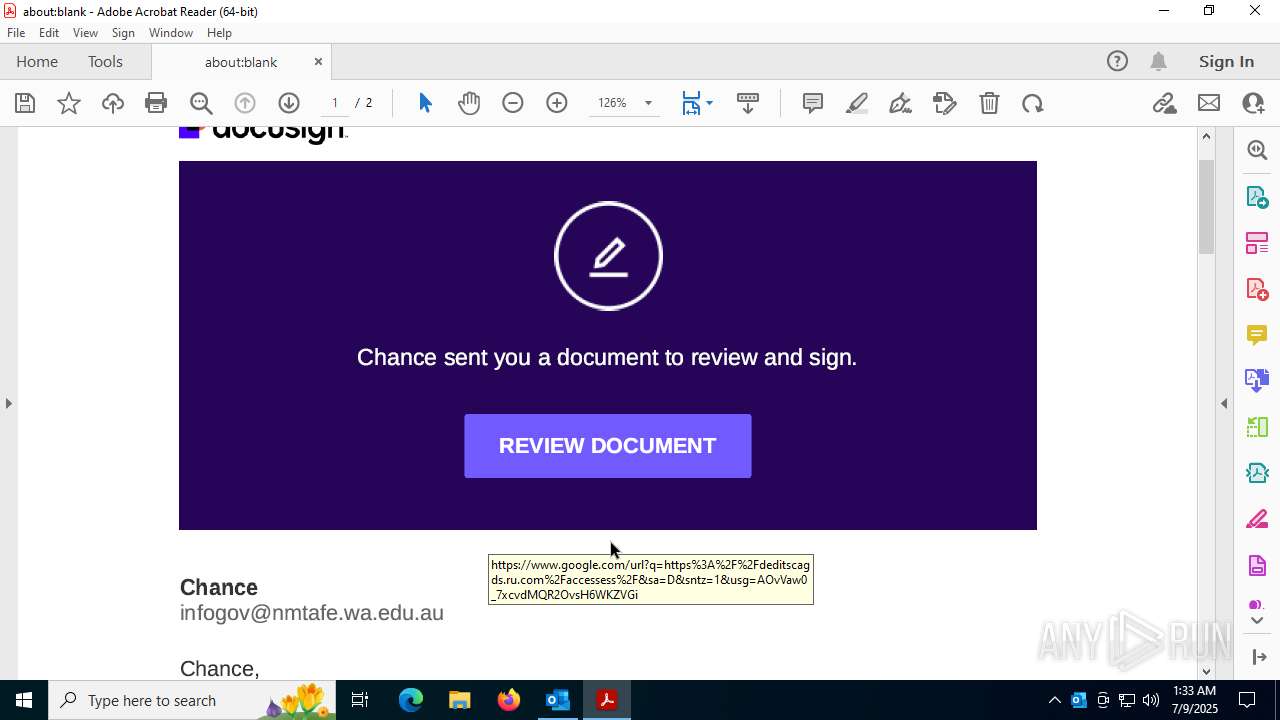The image size is (1280, 720).
Task: Open notifications bell icon
Action: 1159,61
